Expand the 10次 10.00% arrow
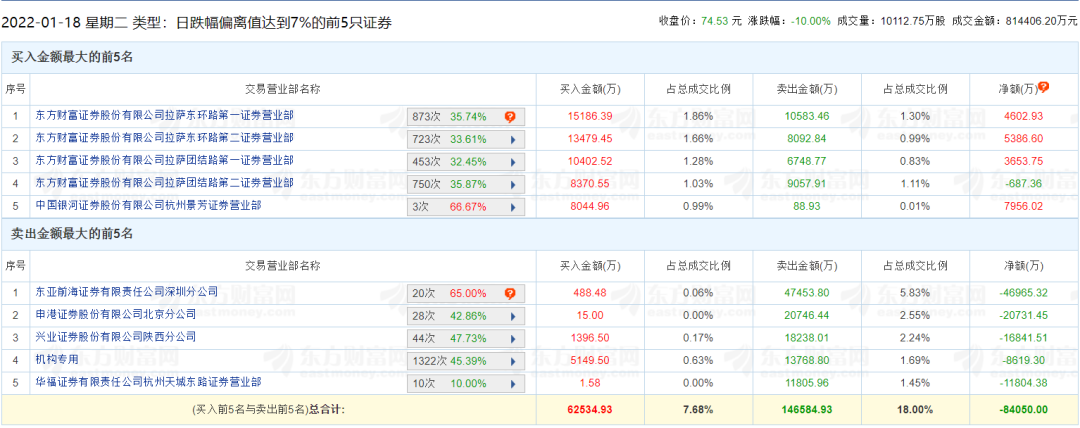1080x428 pixels. pyautogui.click(x=512, y=383)
